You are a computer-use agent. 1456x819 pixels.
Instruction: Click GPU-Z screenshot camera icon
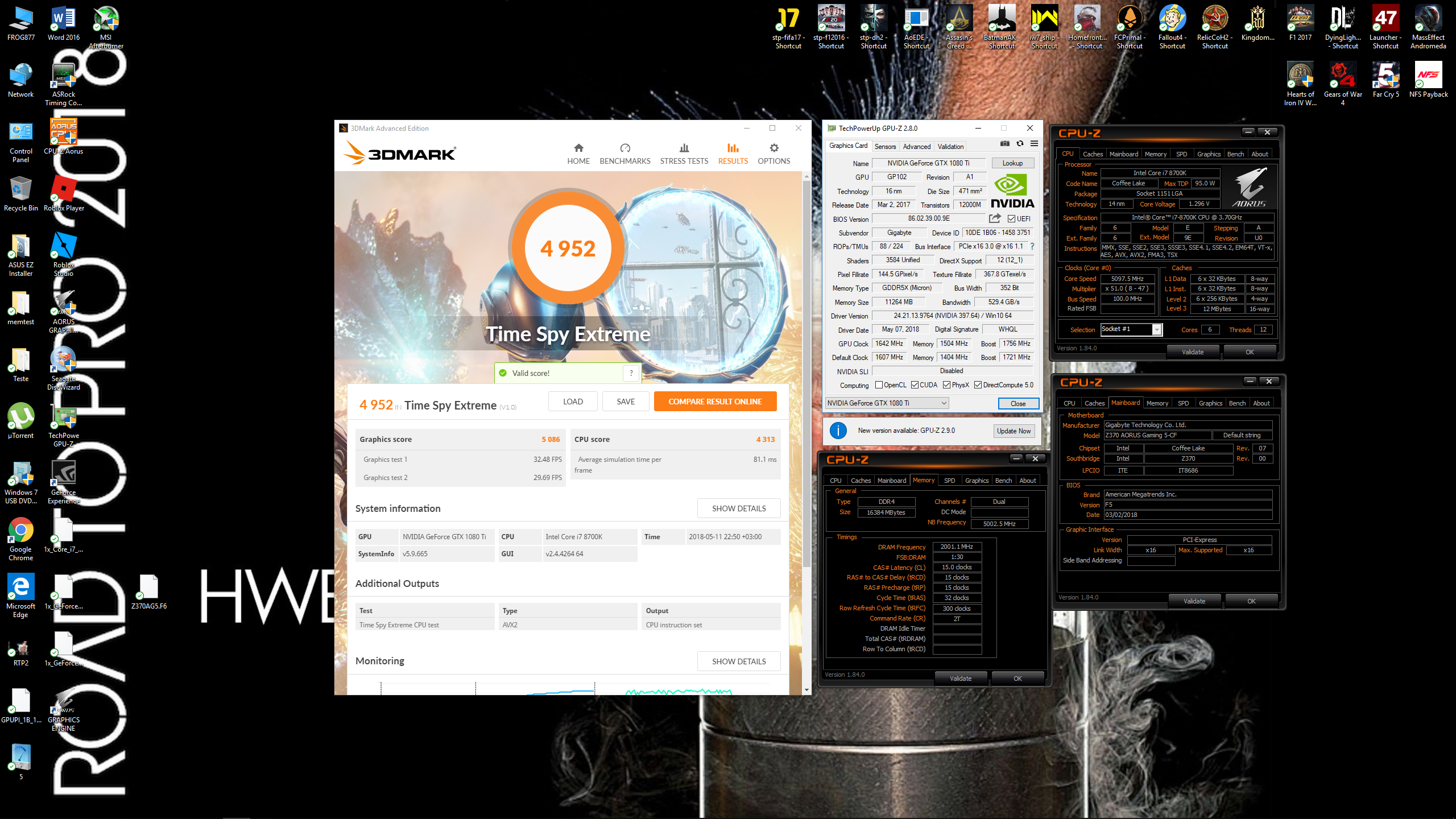coord(1005,144)
